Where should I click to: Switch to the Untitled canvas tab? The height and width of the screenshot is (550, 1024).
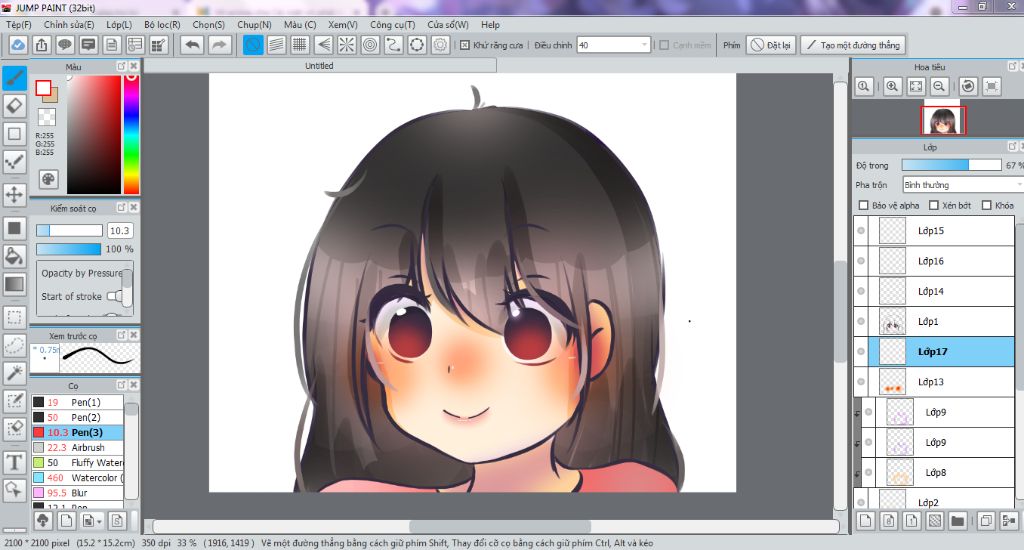319,66
